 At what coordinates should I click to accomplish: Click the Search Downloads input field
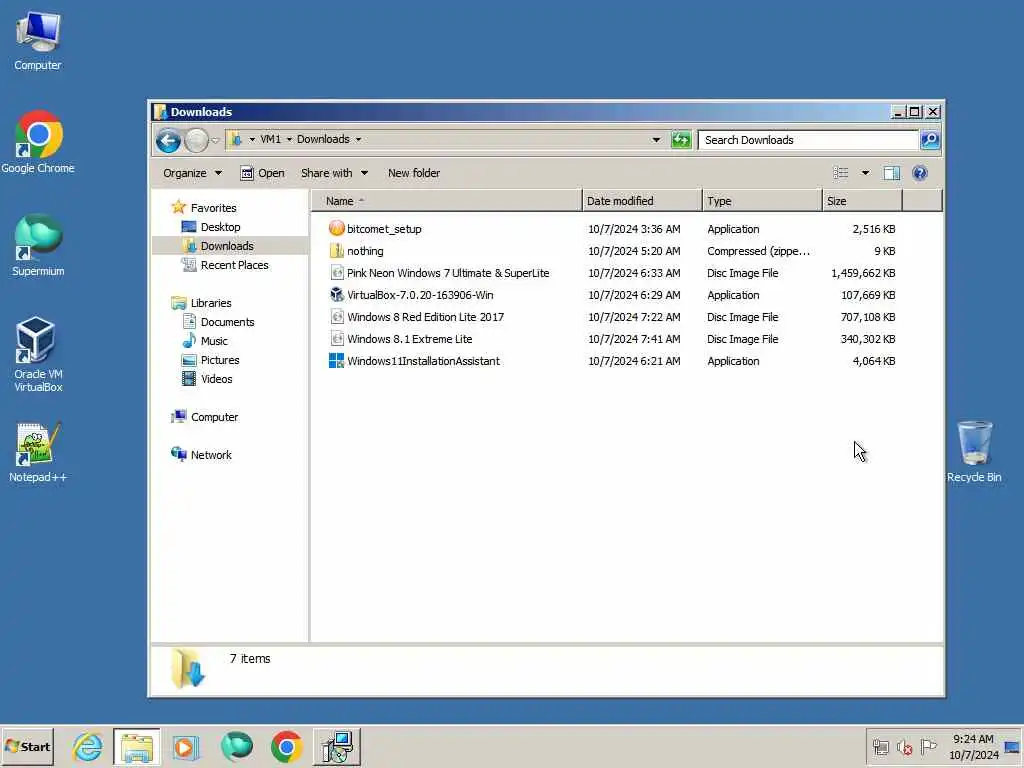808,140
